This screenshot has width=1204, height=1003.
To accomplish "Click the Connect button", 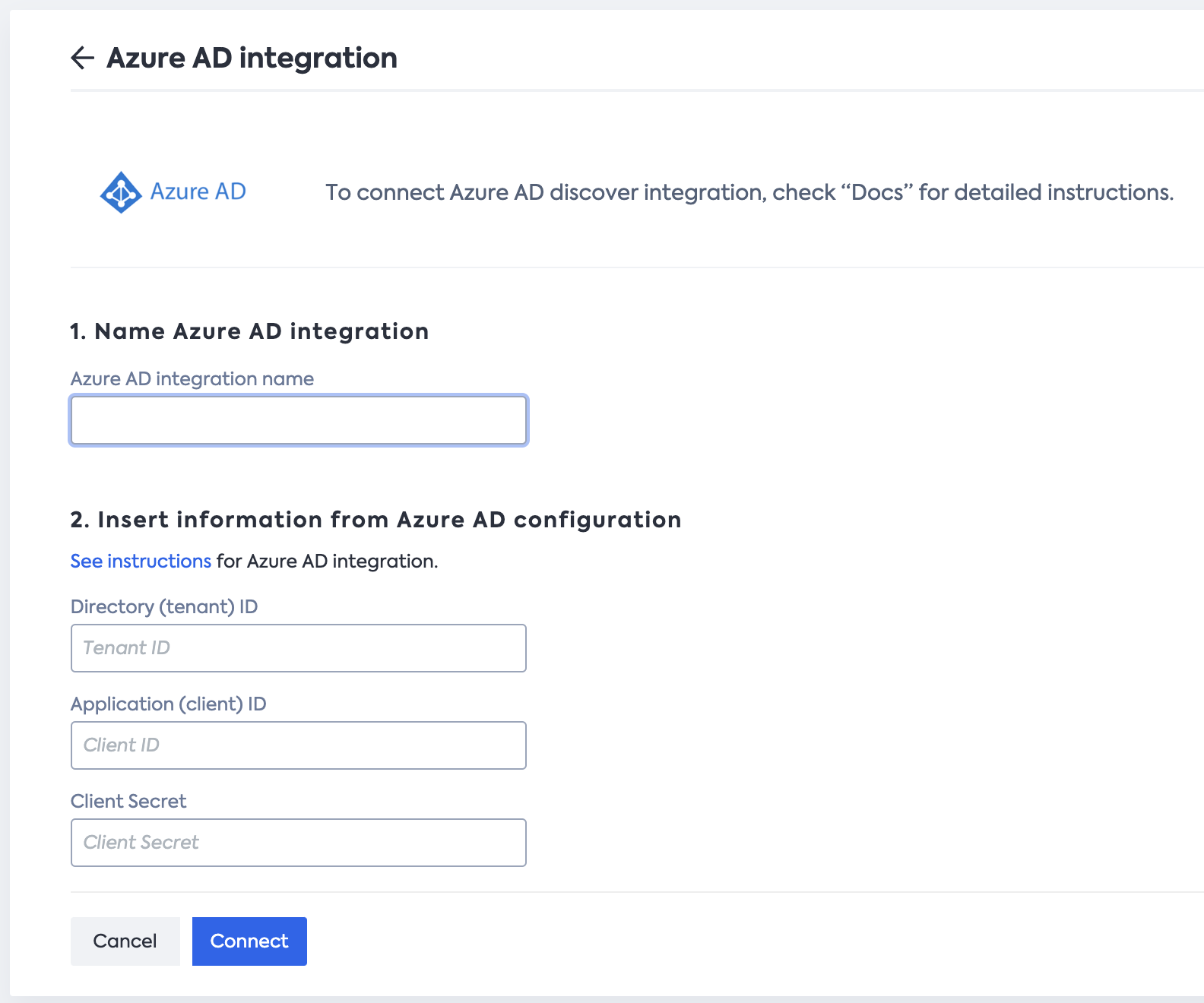I will coord(249,941).
